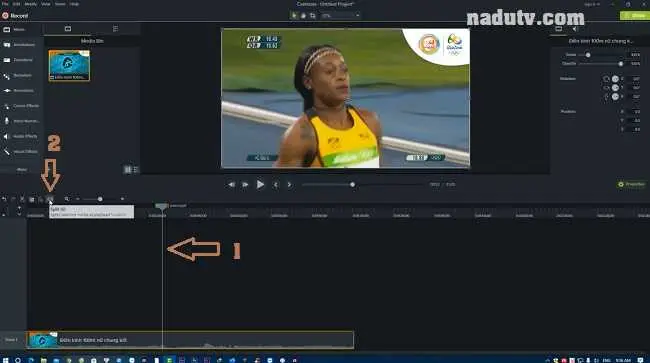Open the View menu
Screen dimensions: 650x363
[46, 4]
